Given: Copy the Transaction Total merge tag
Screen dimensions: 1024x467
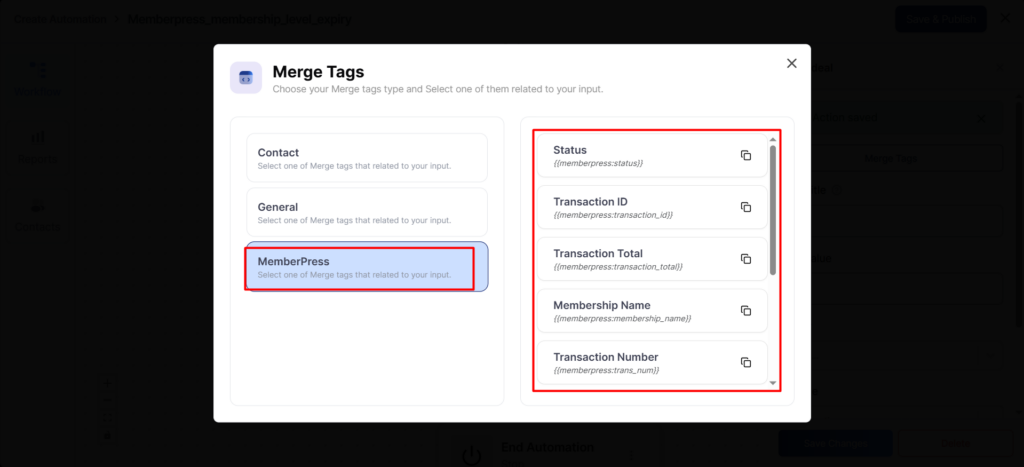Looking at the screenshot, I should (x=745, y=259).
